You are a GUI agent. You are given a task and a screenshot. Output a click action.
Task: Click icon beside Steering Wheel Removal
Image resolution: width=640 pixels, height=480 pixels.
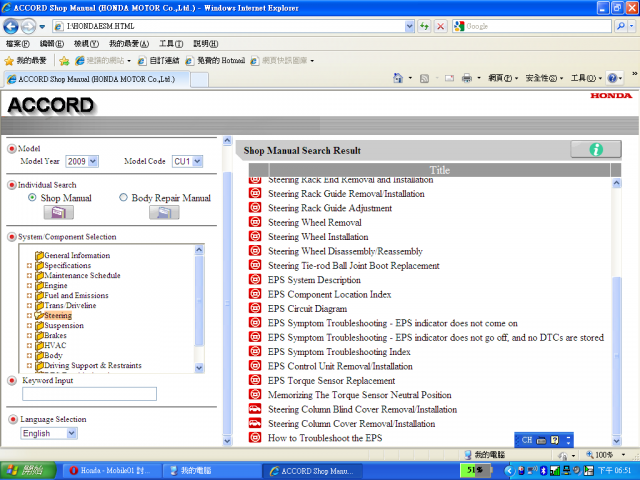255,222
